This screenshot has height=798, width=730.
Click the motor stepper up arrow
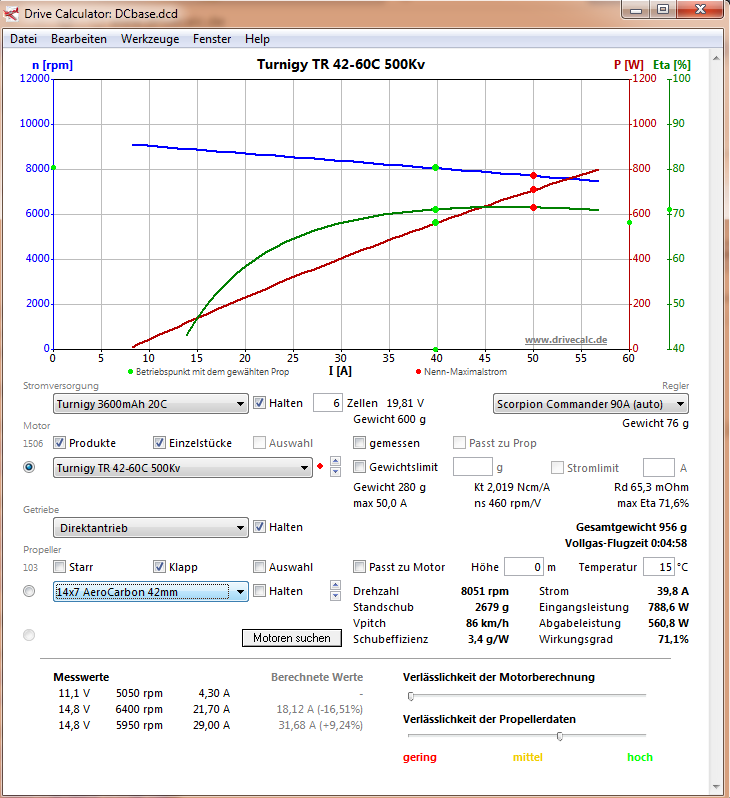pos(335,462)
